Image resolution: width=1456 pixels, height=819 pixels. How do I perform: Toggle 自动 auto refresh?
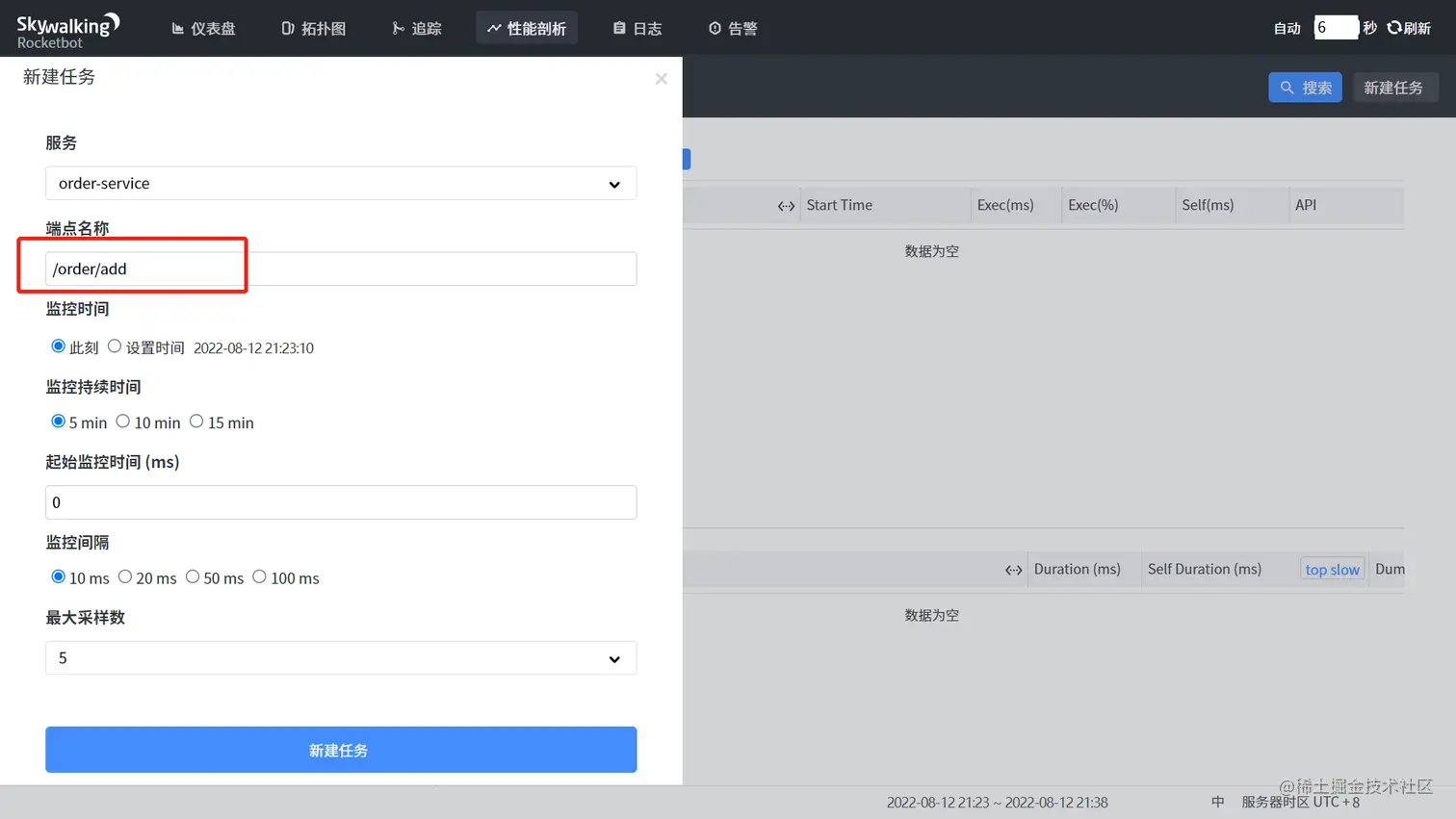click(1287, 29)
